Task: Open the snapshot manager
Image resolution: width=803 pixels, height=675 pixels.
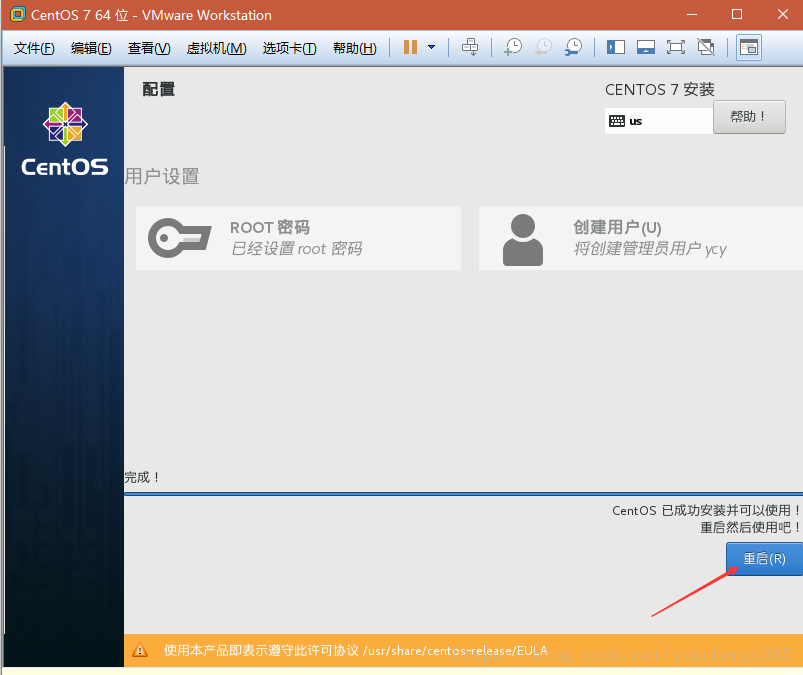Action: pyautogui.click(x=573, y=48)
